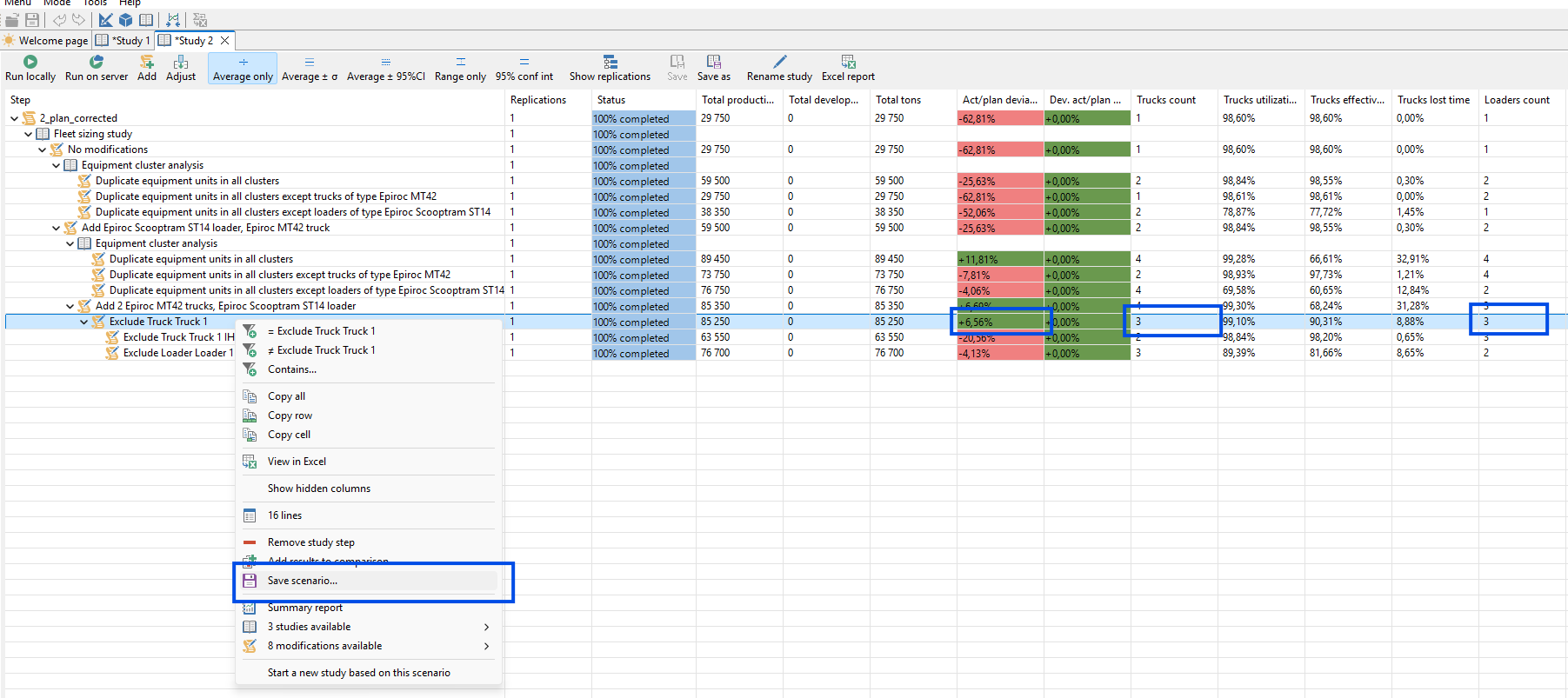1568x698 pixels.
Task: Click the redo arrow icon
Action: pos(79,19)
